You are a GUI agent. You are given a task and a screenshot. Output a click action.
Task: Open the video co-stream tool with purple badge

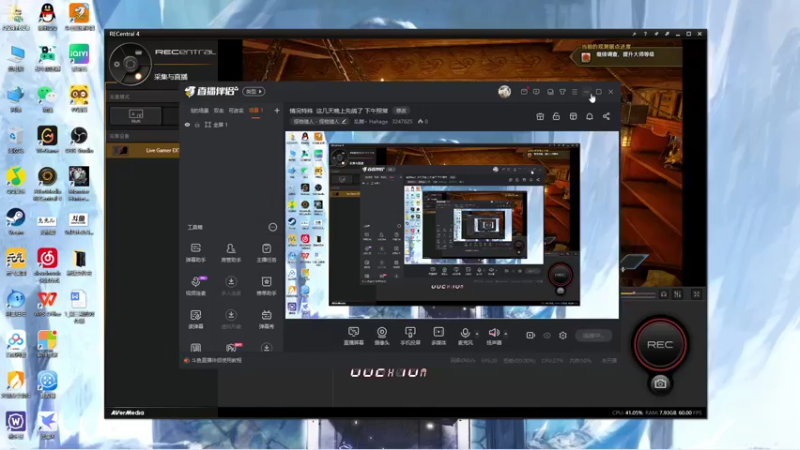[x=196, y=286]
